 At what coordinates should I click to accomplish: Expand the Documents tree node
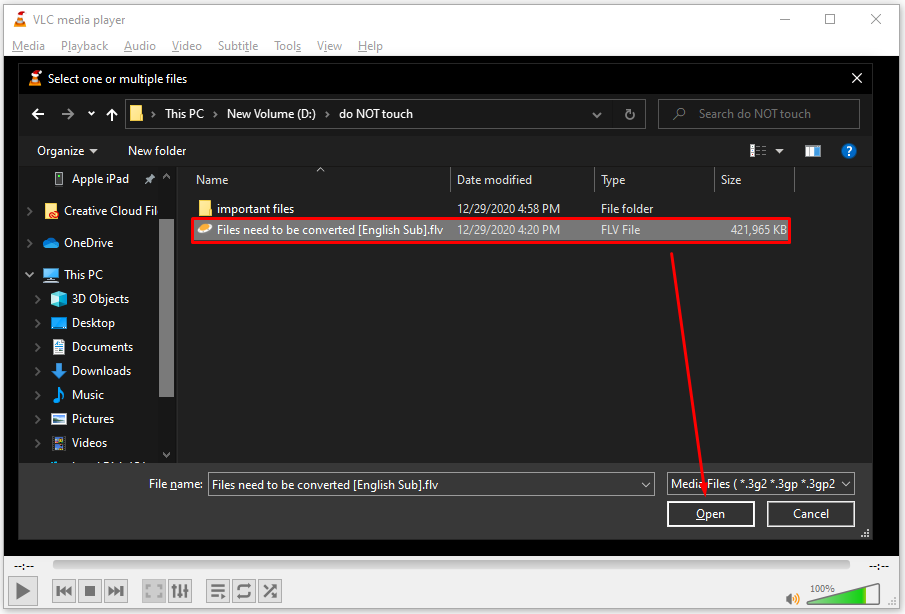pos(38,347)
